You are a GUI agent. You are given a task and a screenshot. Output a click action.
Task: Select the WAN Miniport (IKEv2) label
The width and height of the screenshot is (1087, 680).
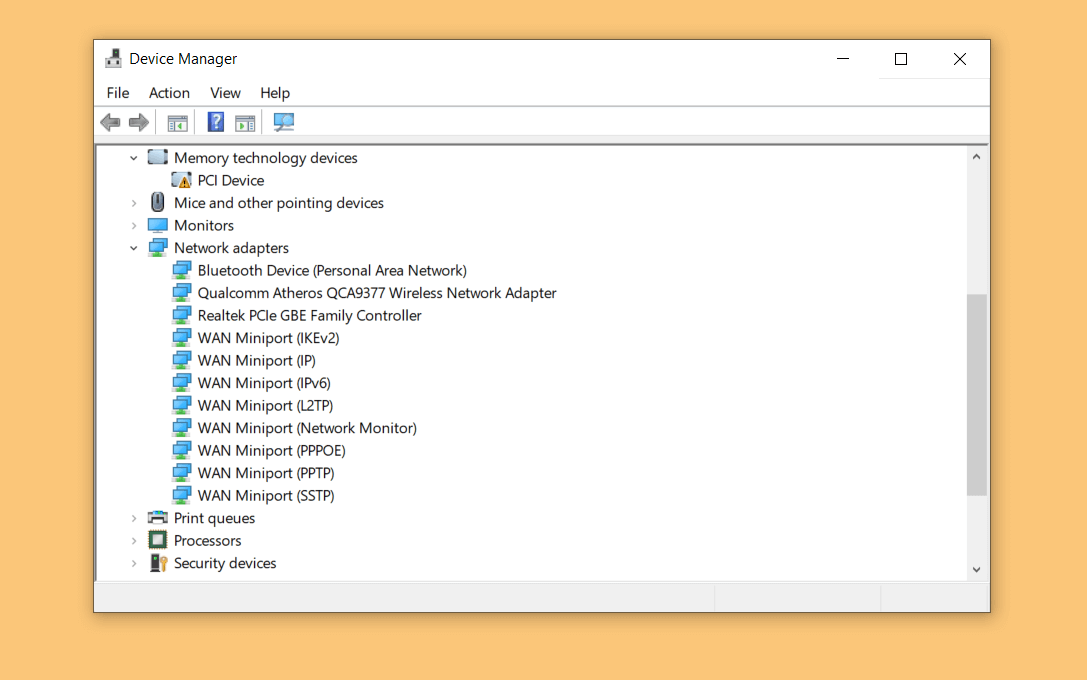(268, 338)
